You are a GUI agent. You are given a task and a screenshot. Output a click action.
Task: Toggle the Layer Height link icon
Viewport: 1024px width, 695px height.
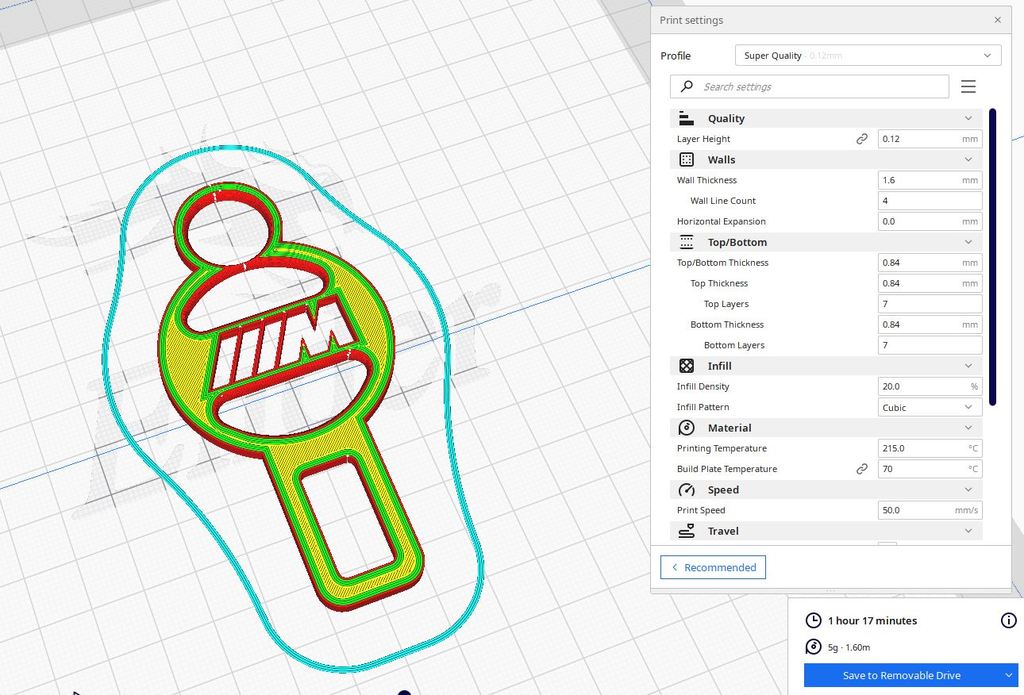click(862, 139)
